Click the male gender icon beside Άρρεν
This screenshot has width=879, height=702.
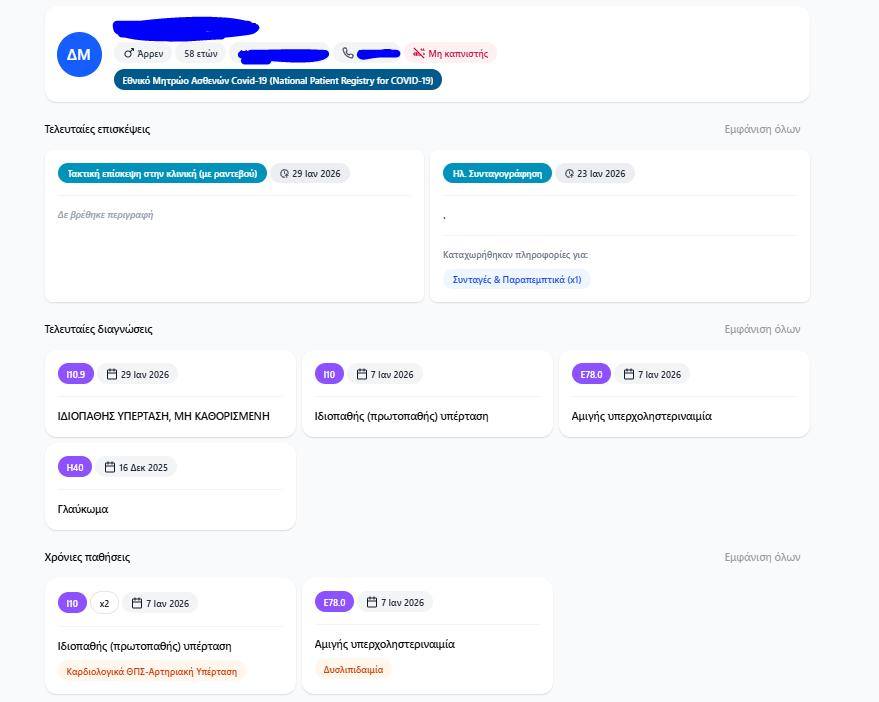128,54
